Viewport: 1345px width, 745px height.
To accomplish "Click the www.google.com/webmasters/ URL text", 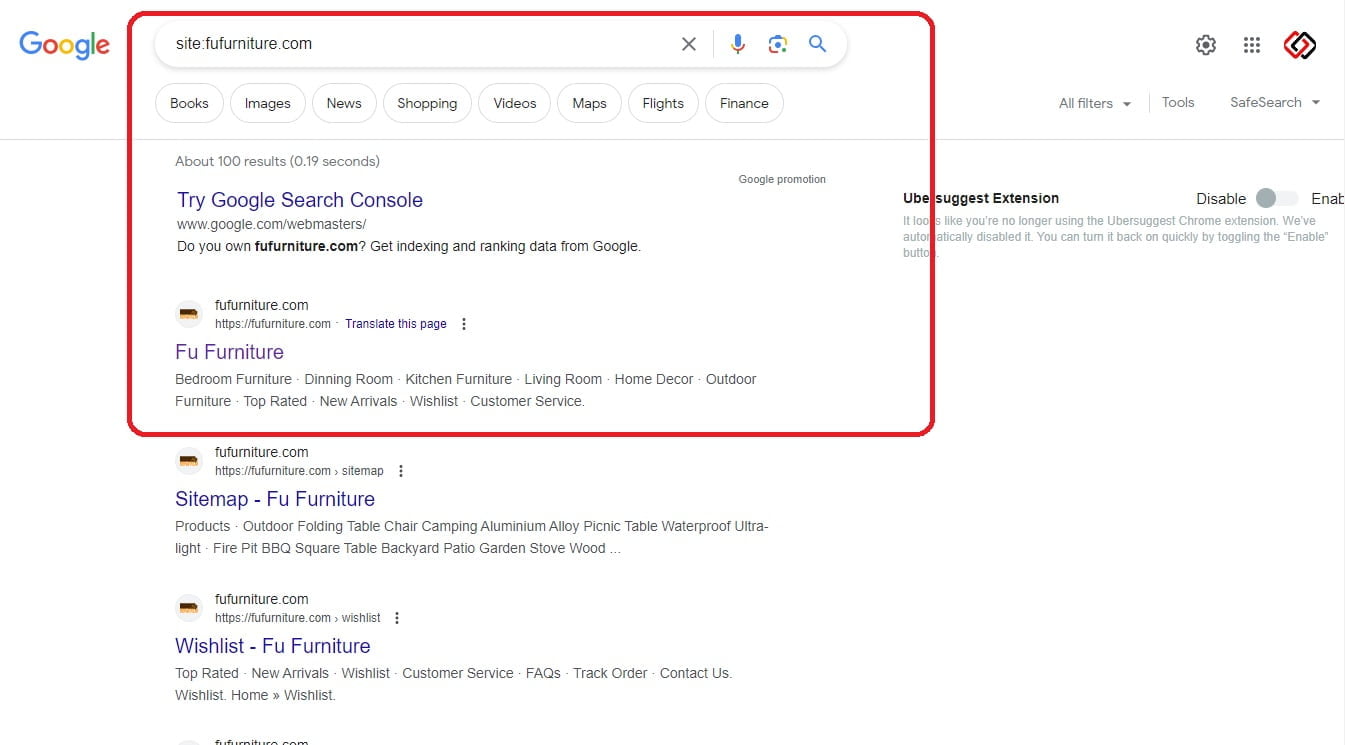I will 272,224.
